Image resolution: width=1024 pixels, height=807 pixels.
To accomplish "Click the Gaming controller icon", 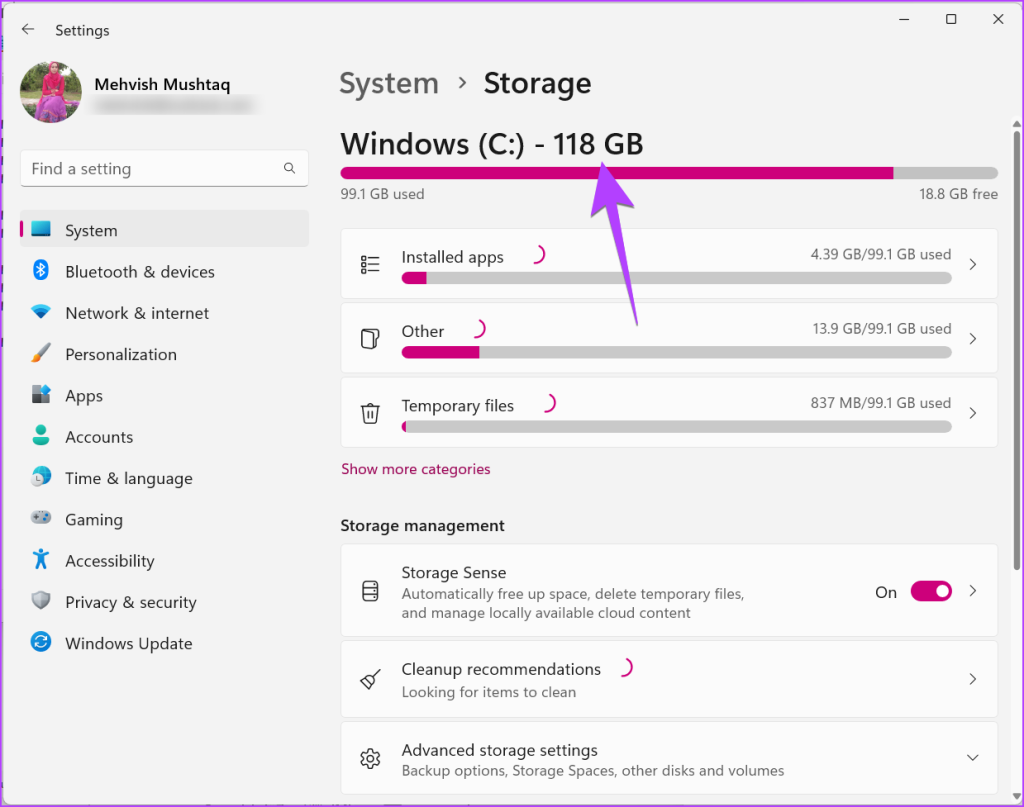I will [x=41, y=519].
